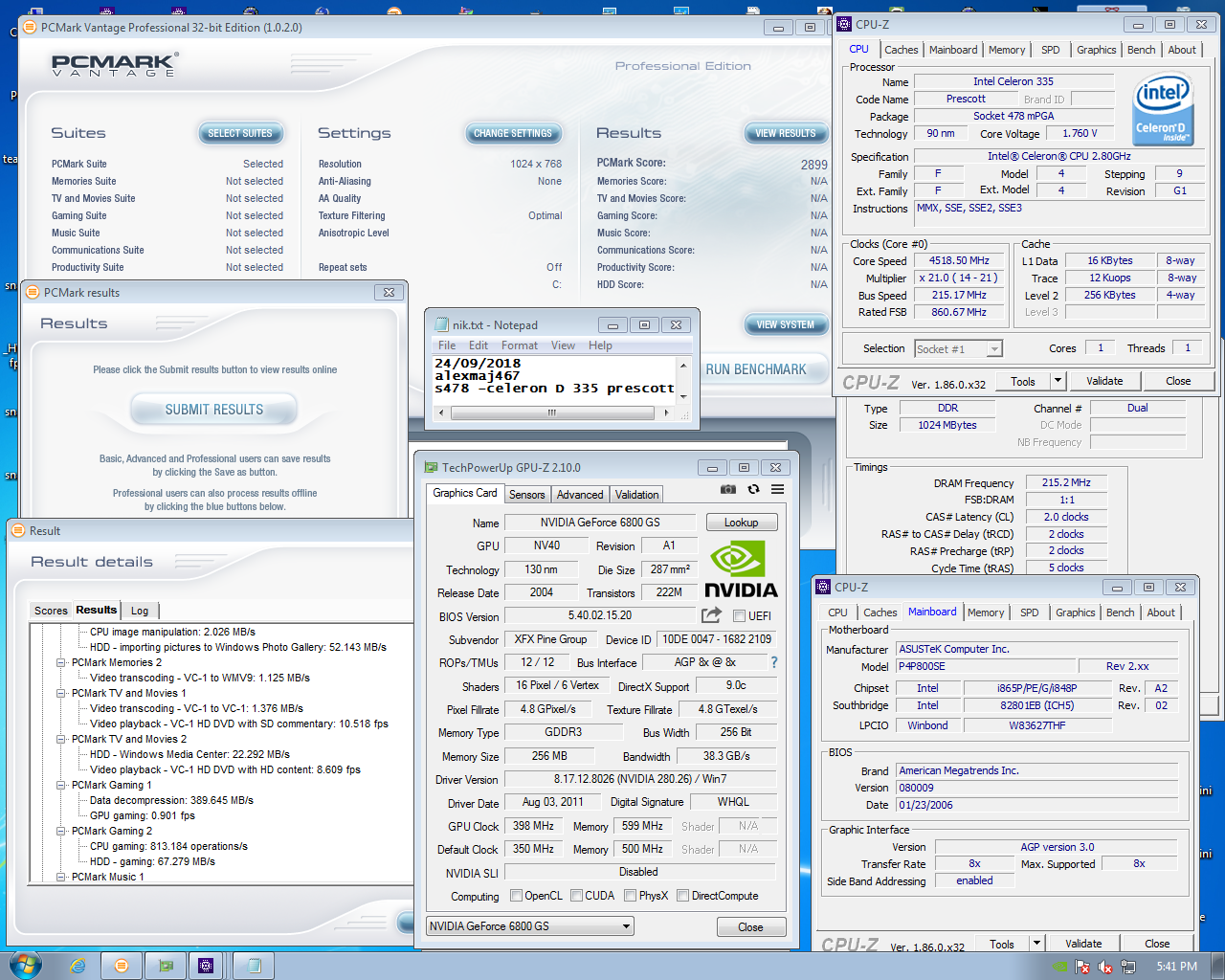Click the network tray icon
The height and width of the screenshot is (980, 1225).
pyautogui.click(x=1128, y=967)
